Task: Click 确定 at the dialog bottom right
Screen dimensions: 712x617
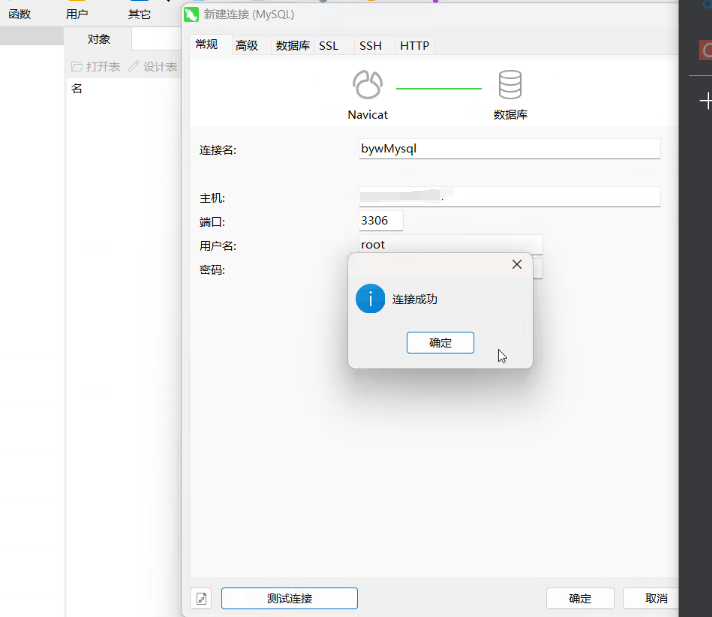Action: pos(580,598)
